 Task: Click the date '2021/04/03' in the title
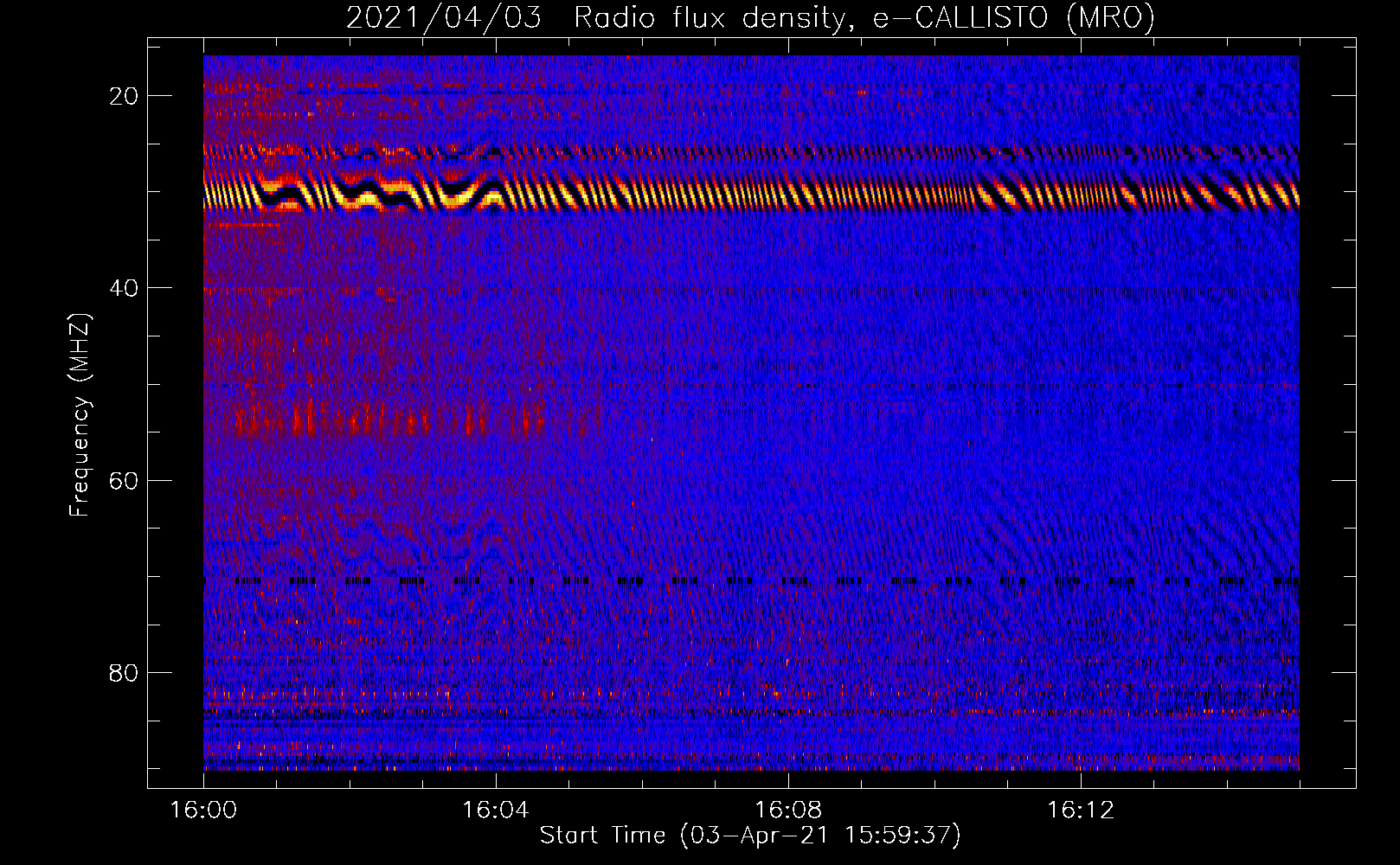point(444,18)
